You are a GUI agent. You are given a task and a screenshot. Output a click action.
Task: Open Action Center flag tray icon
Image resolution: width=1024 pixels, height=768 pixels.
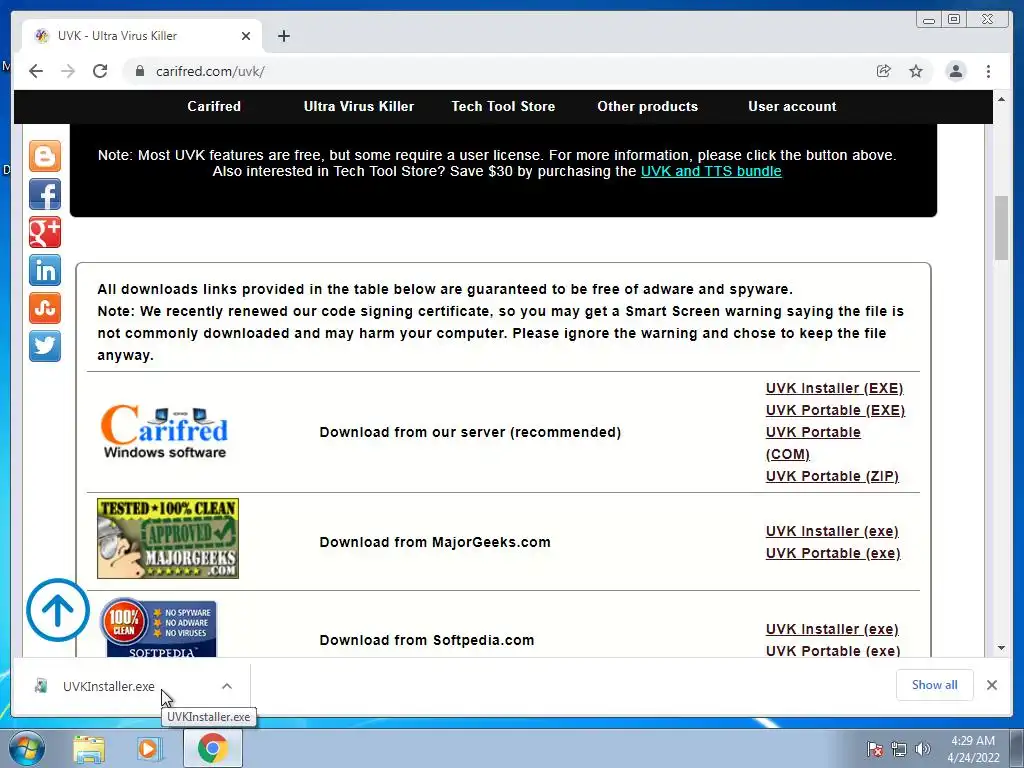tap(874, 749)
